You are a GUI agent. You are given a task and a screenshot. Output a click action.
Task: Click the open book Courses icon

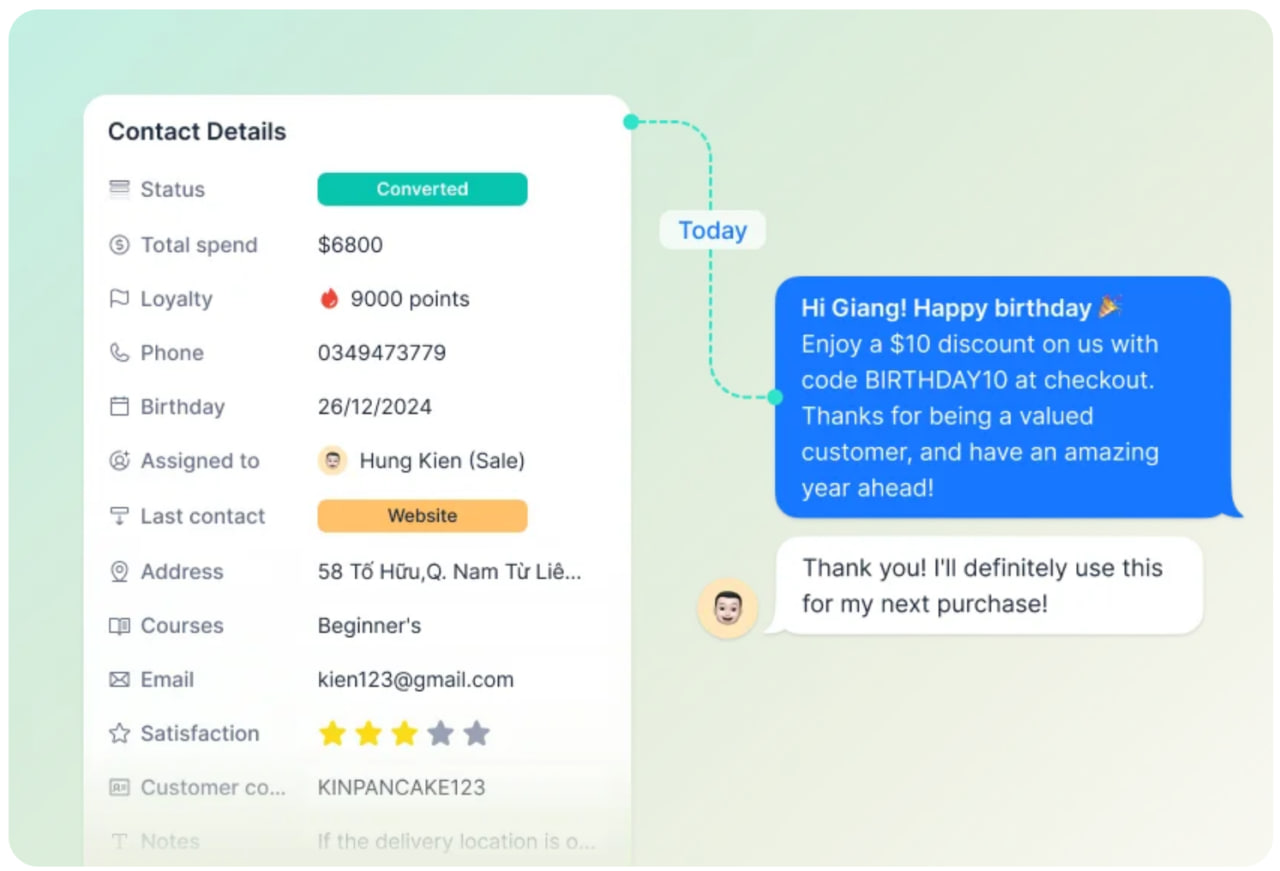pos(119,626)
